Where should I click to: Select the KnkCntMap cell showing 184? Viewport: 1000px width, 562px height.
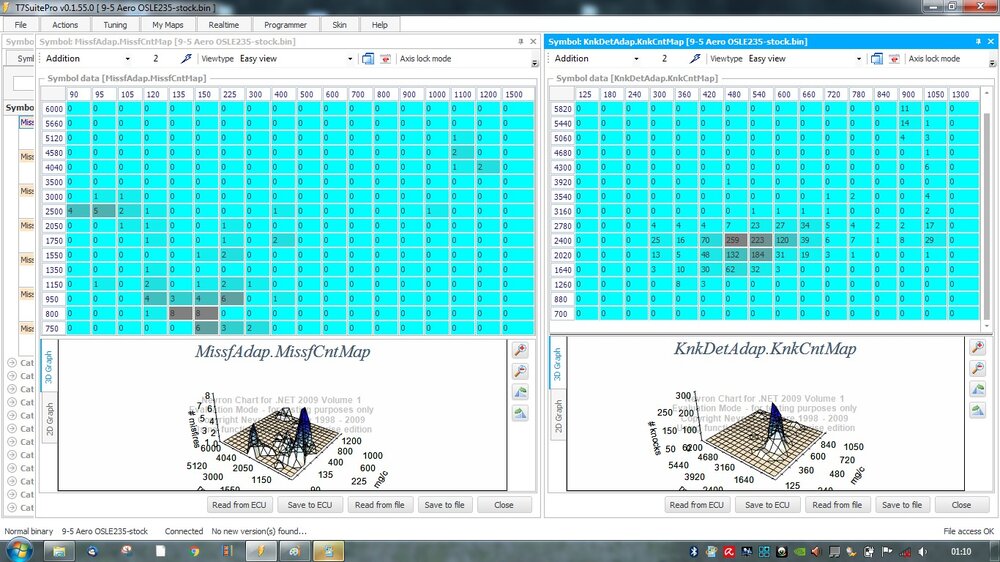761,255
